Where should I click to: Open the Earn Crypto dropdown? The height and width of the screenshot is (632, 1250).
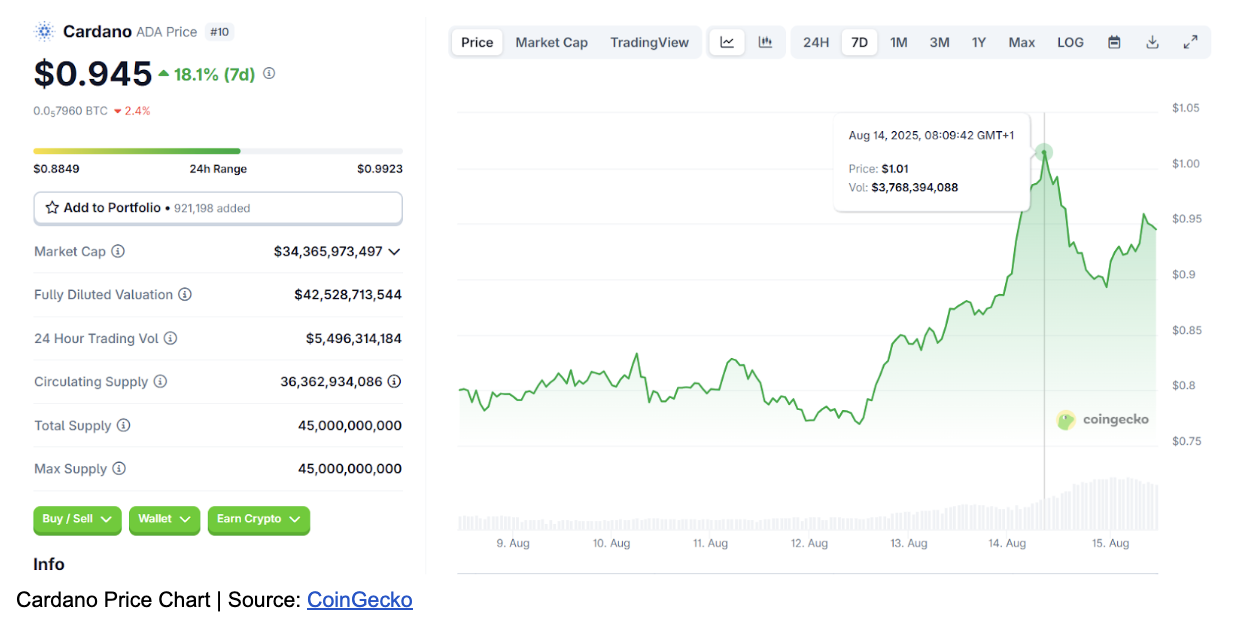259,520
